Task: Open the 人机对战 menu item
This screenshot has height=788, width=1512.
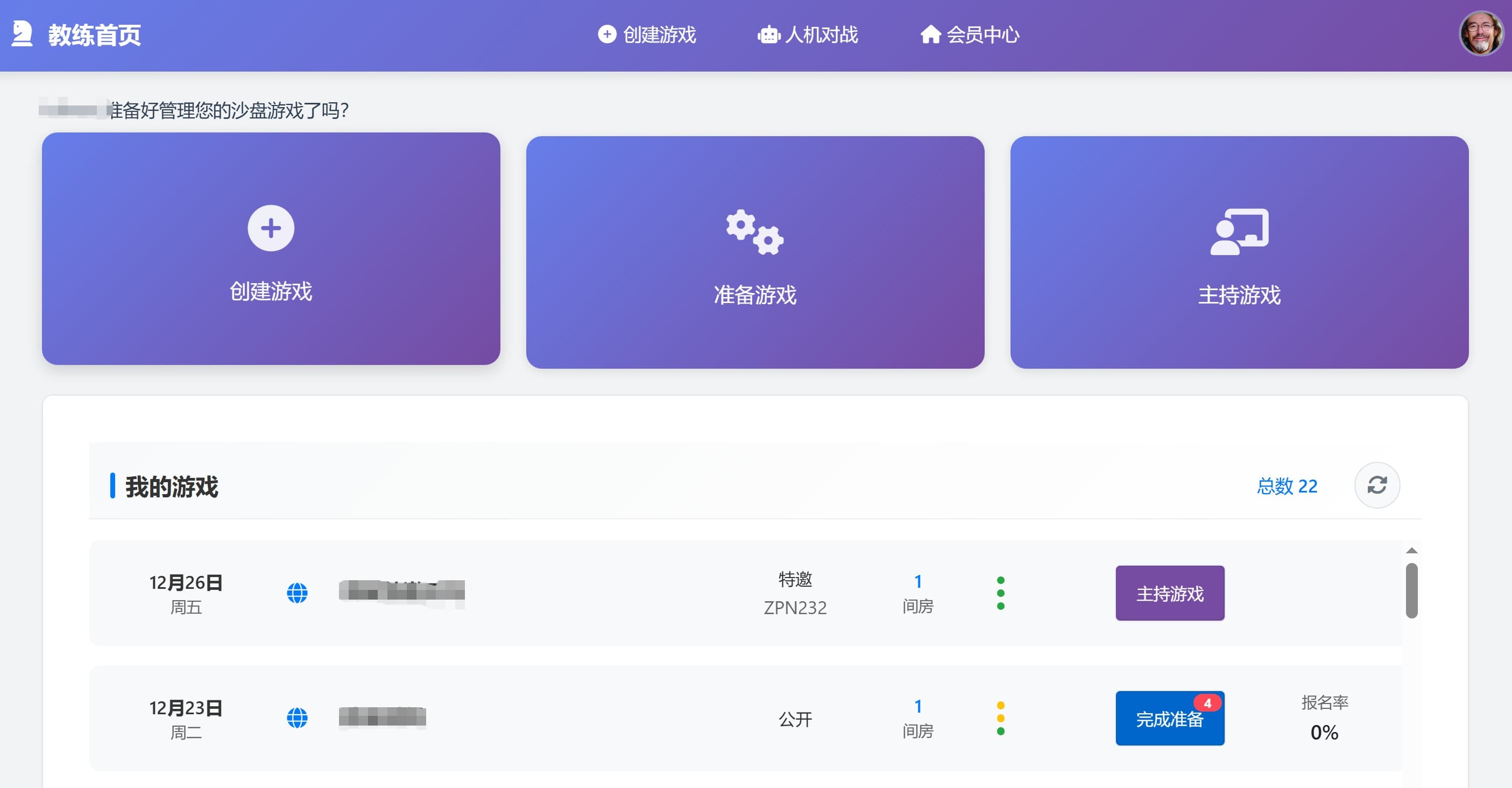Action: coord(821,35)
